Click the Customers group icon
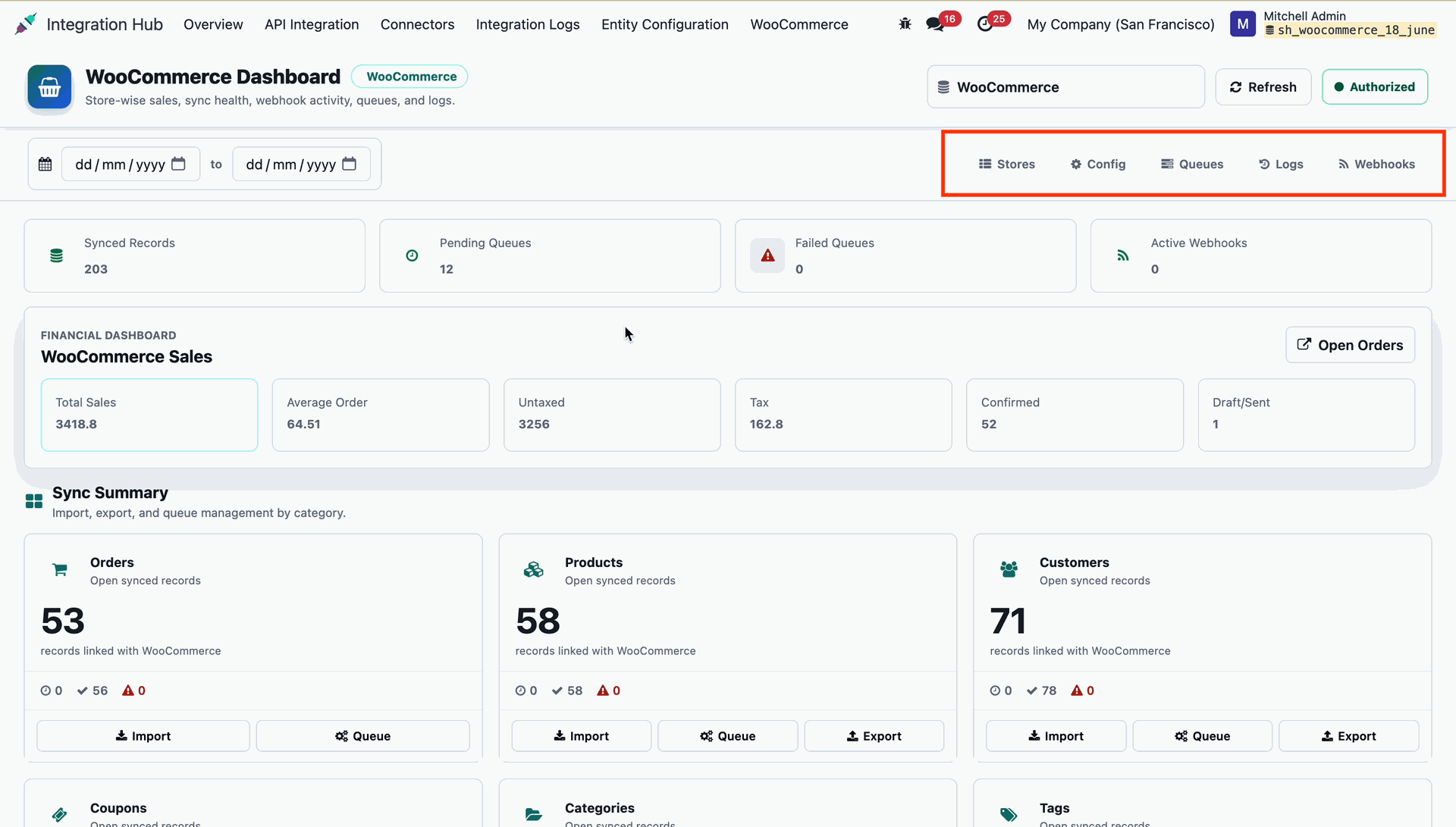Viewport: 1456px width, 827px height. click(1009, 570)
